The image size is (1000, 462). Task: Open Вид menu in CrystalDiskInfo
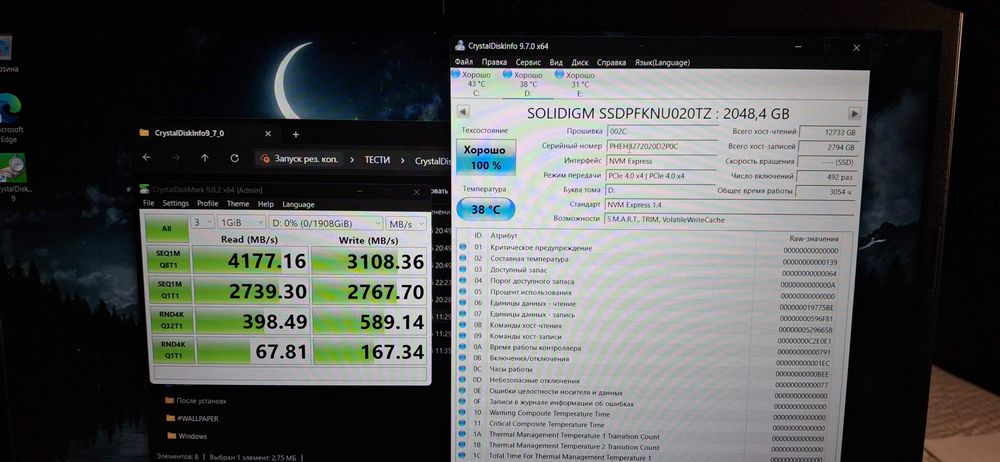tap(556, 63)
